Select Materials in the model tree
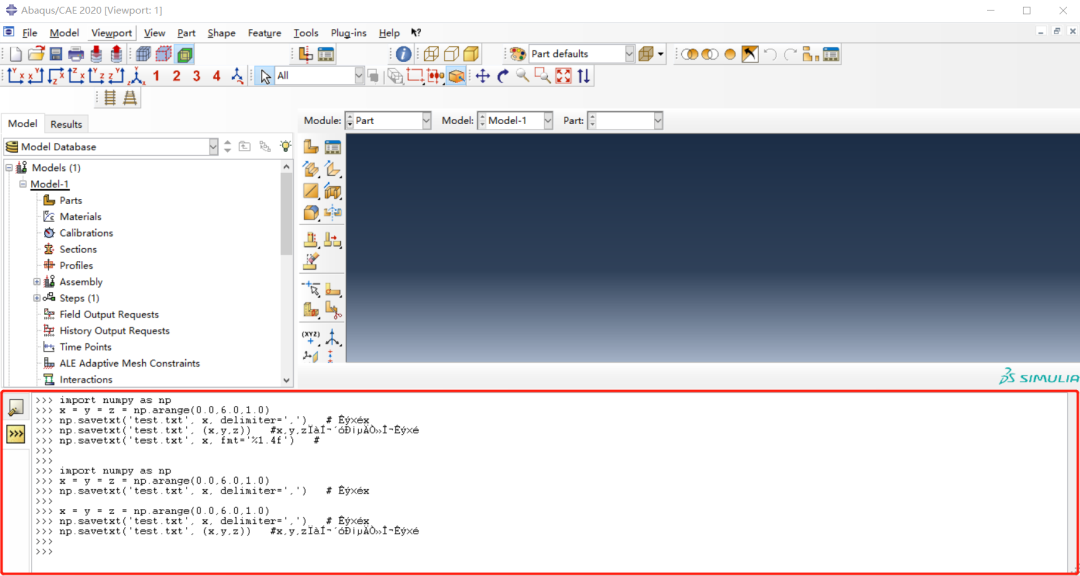 pos(81,216)
